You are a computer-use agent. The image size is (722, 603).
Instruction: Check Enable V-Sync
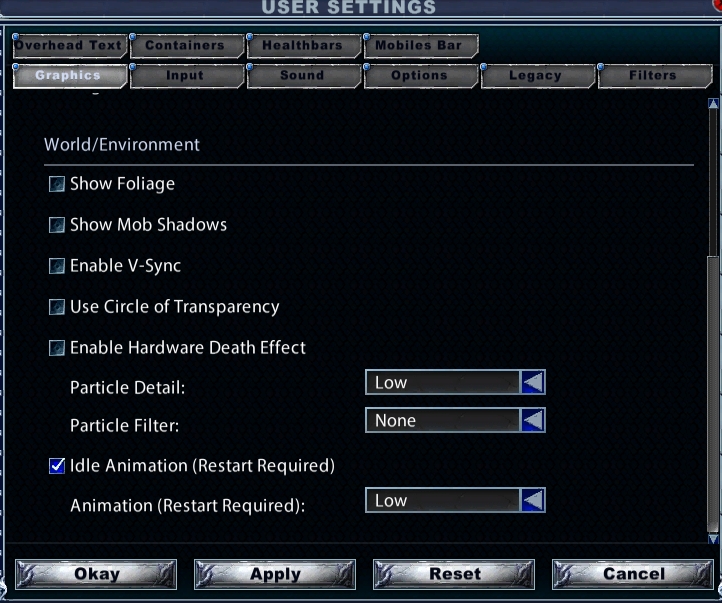57,266
